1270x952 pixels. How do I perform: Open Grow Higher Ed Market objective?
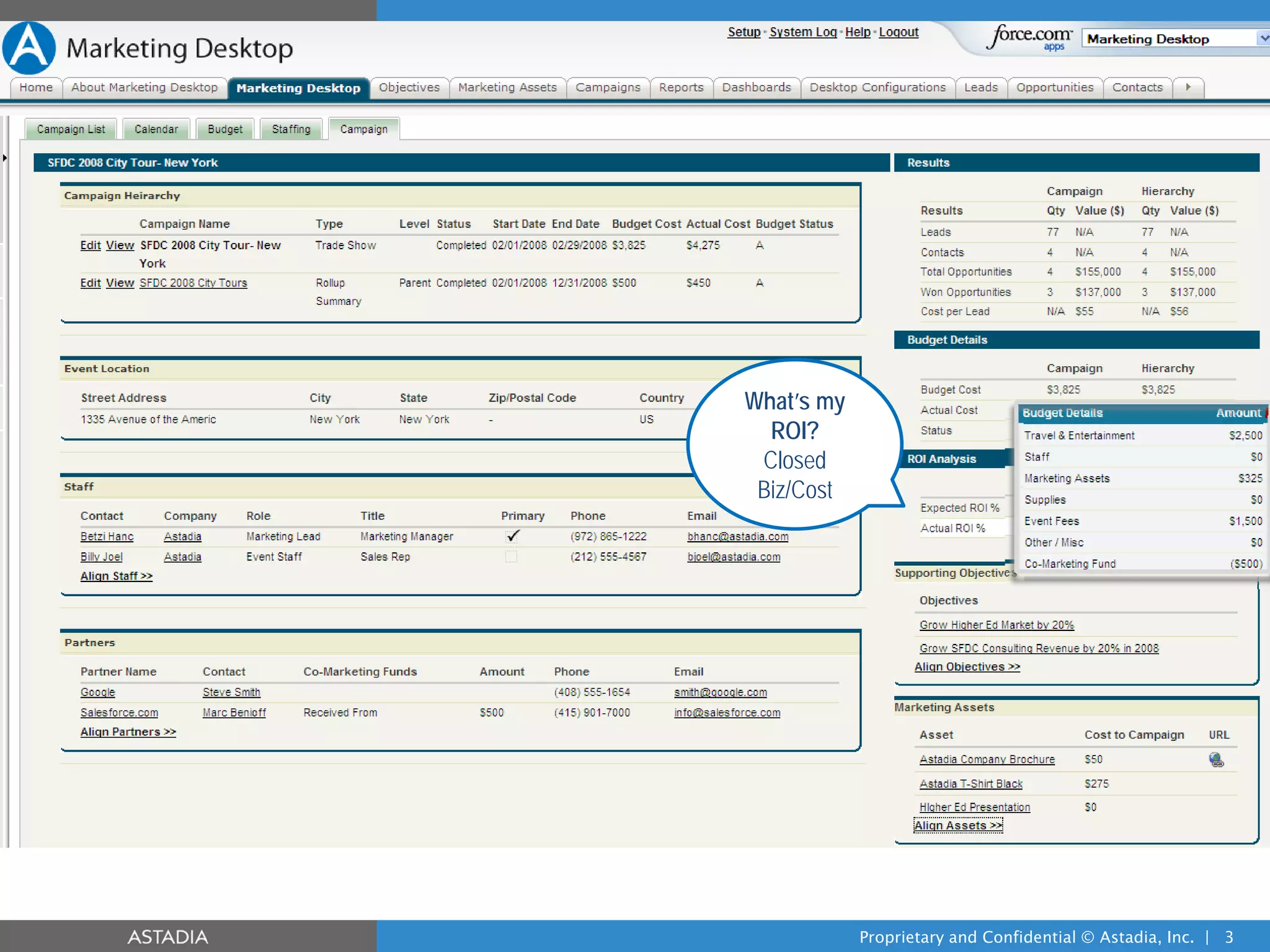click(x=996, y=625)
